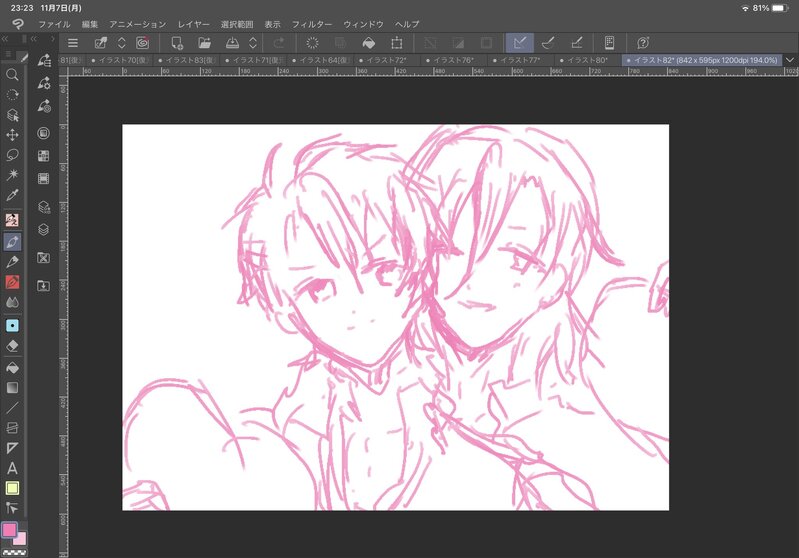Switch to the イラスト80 canvas tab

click(587, 60)
